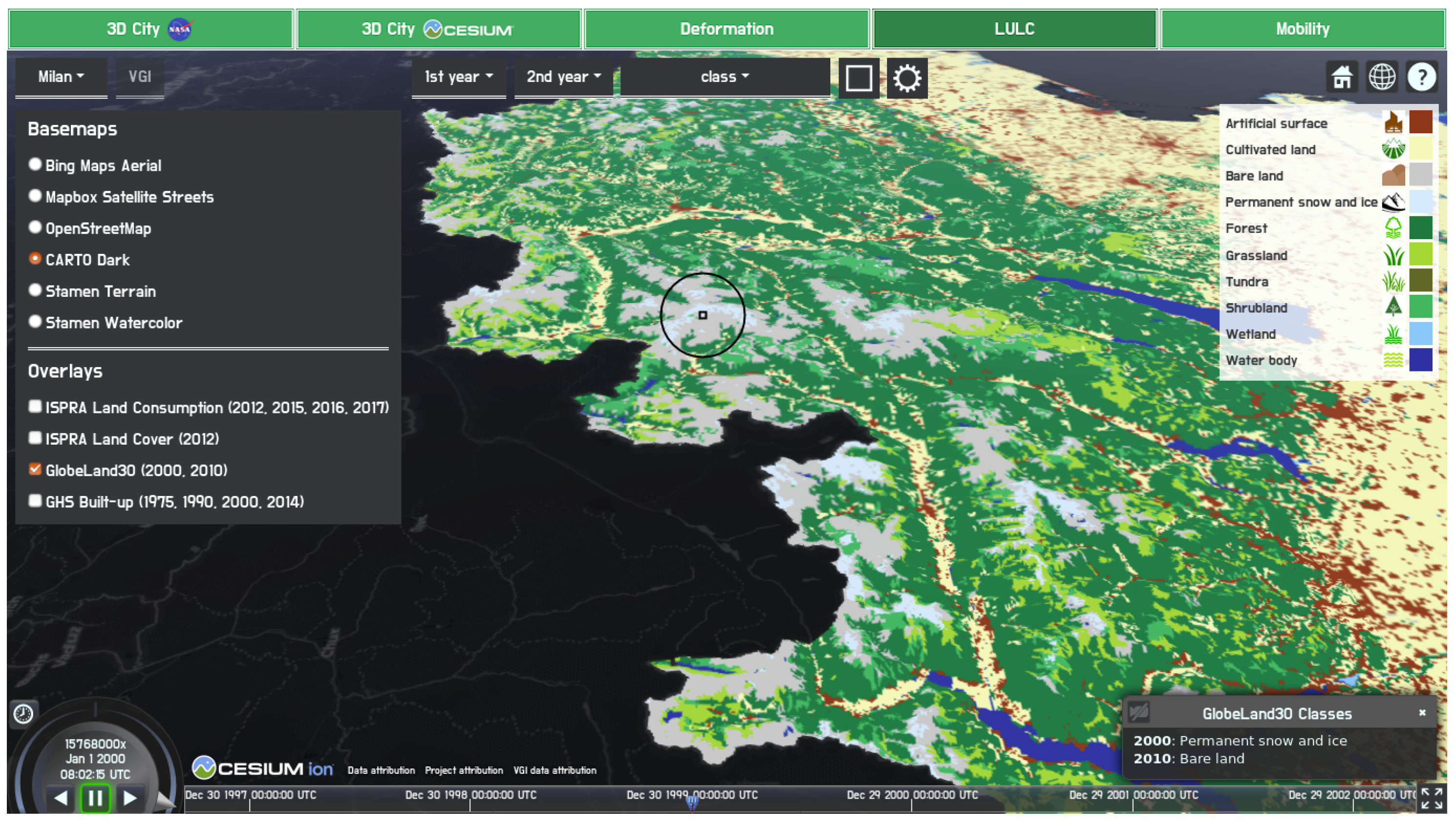Open the class dropdown menu
Screen dimensions: 1456x823
click(724, 77)
